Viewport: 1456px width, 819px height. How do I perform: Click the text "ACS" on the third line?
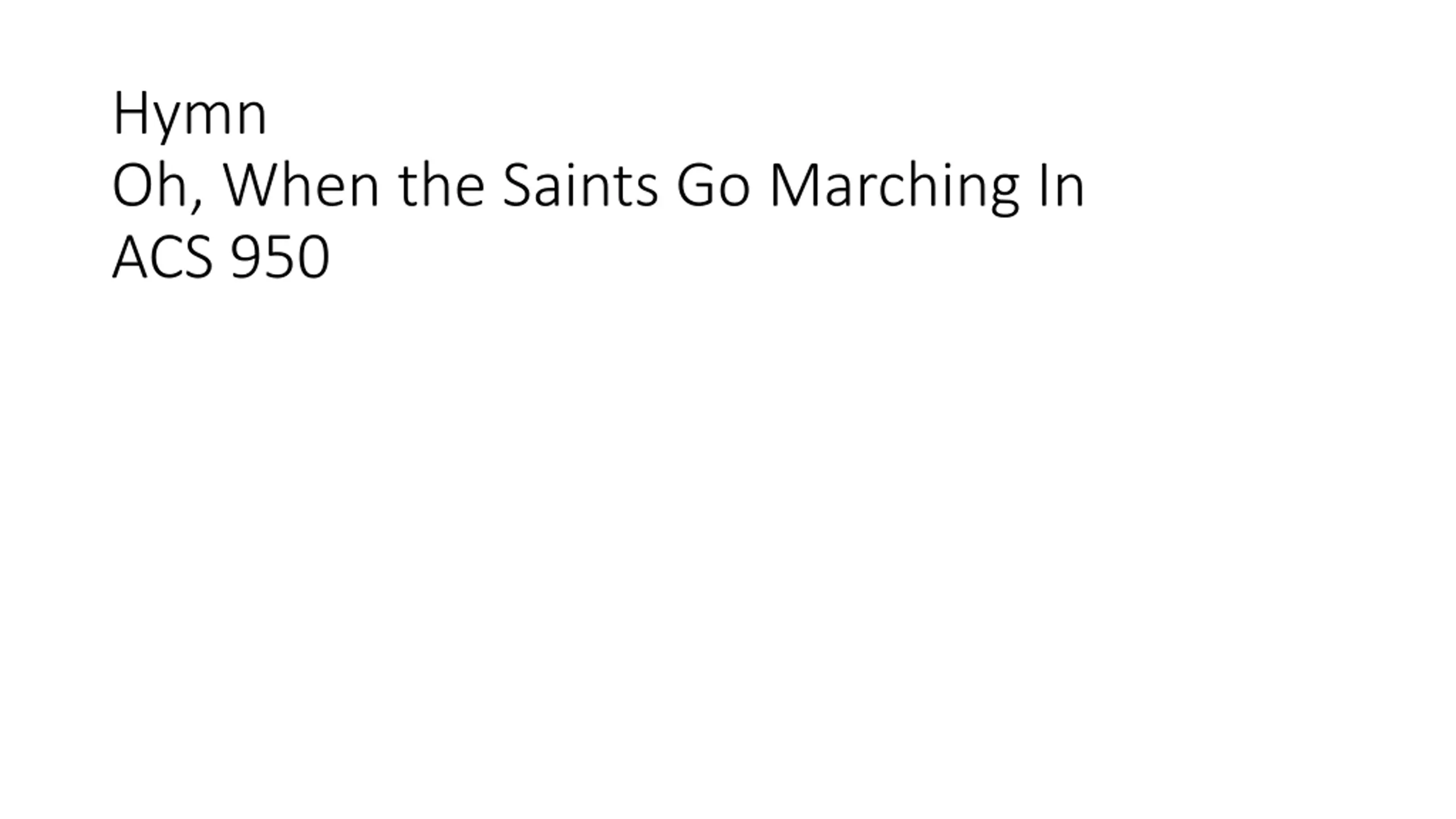[163, 257]
